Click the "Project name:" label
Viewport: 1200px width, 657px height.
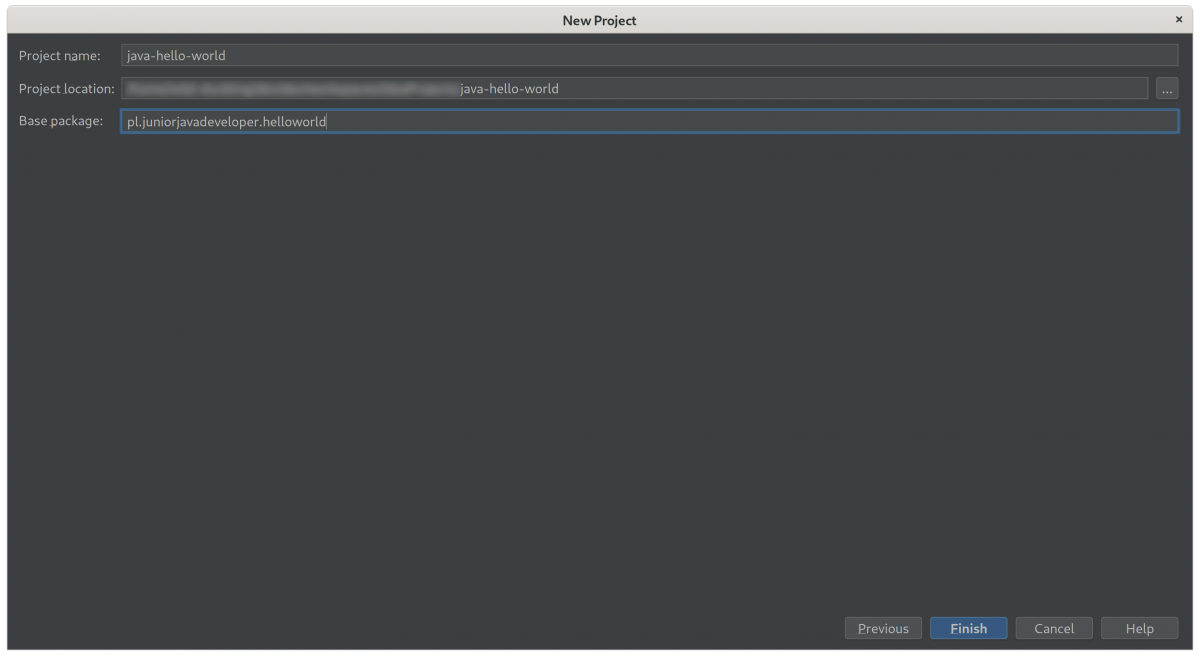[59, 56]
